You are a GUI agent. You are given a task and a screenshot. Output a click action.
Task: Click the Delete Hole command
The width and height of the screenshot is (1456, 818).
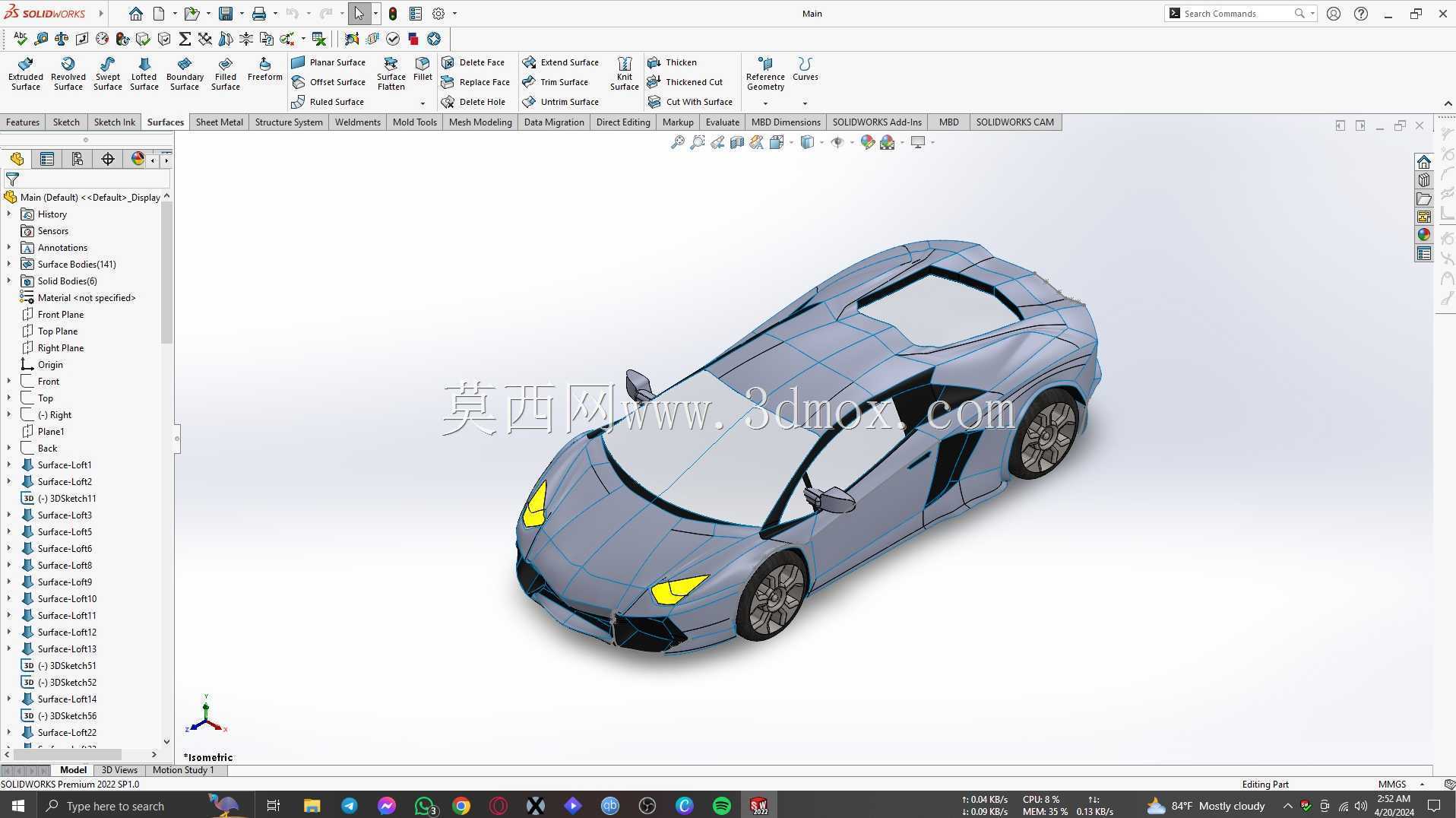pyautogui.click(x=473, y=102)
